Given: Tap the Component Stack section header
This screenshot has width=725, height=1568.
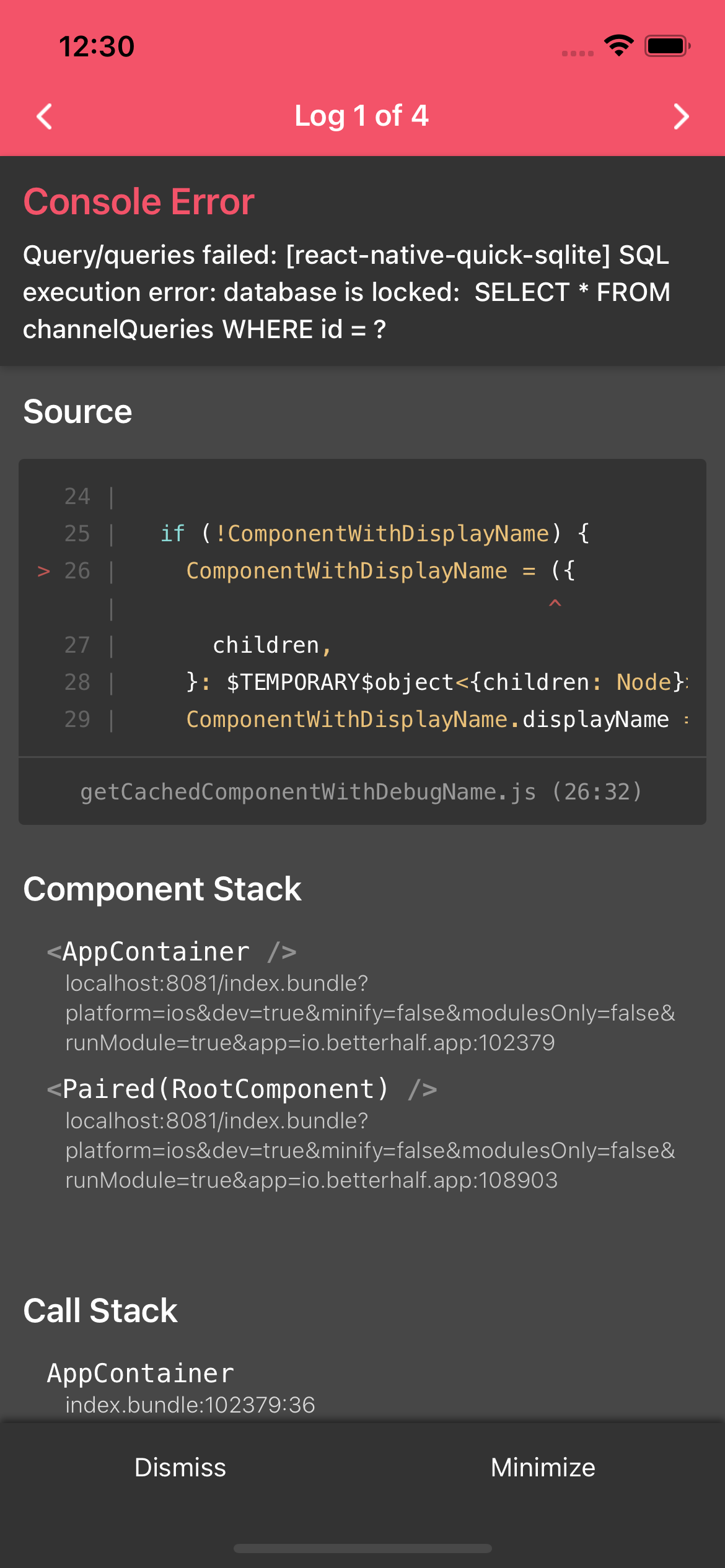Looking at the screenshot, I should click(162, 889).
